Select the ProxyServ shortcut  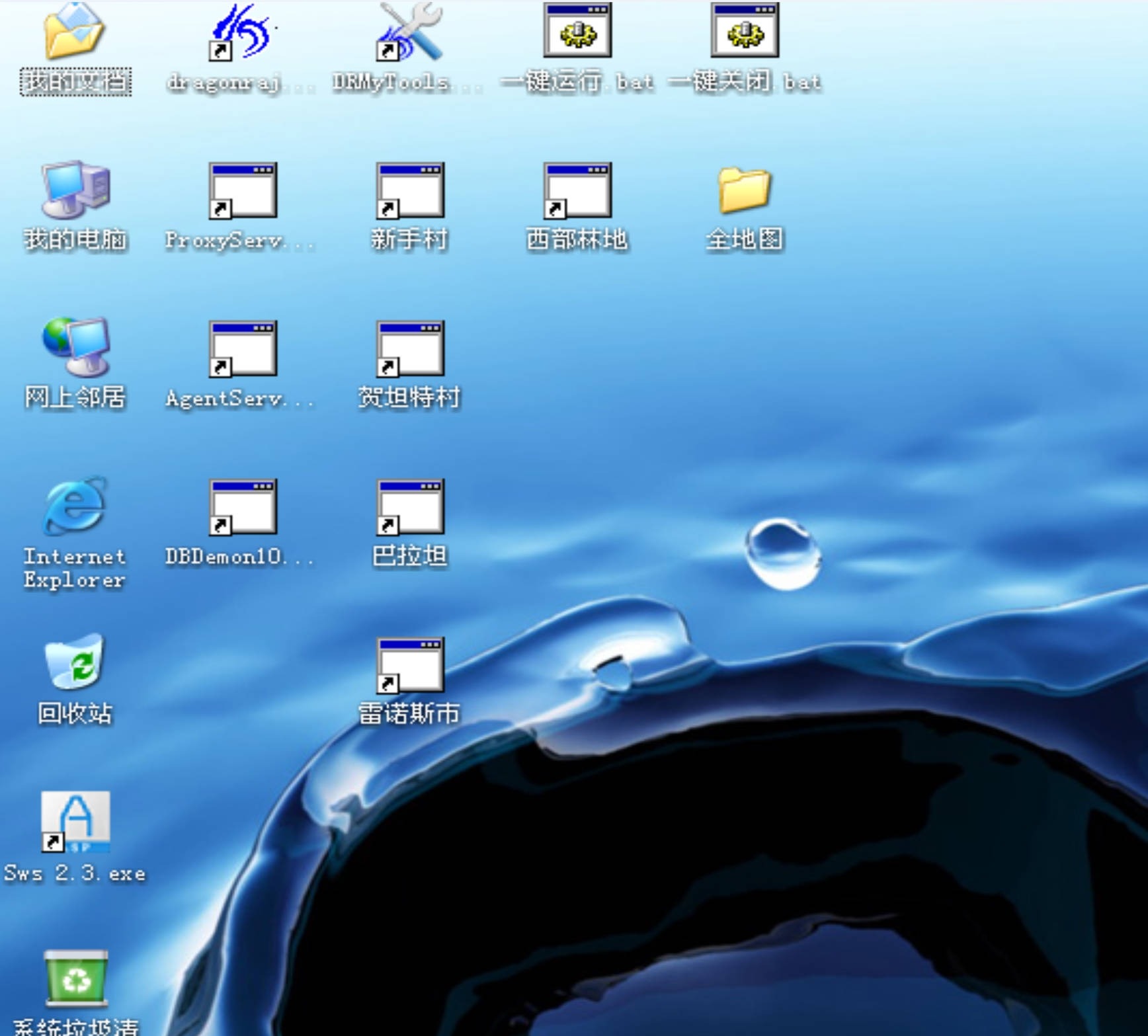tap(242, 190)
